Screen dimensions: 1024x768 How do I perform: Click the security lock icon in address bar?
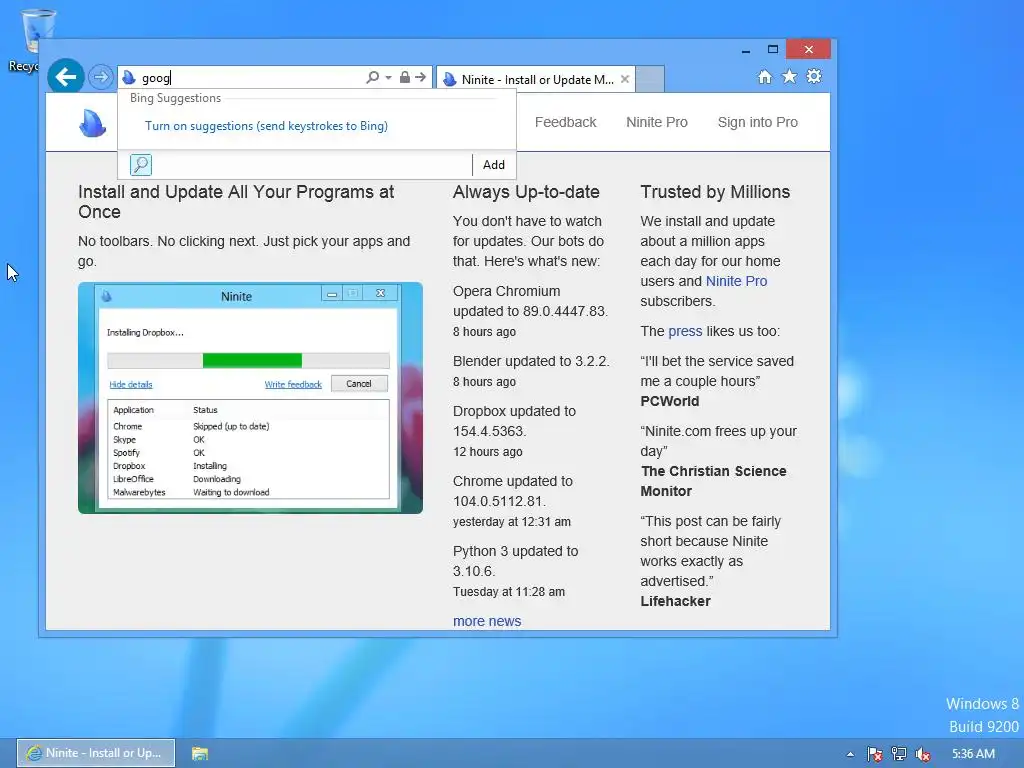pos(405,77)
